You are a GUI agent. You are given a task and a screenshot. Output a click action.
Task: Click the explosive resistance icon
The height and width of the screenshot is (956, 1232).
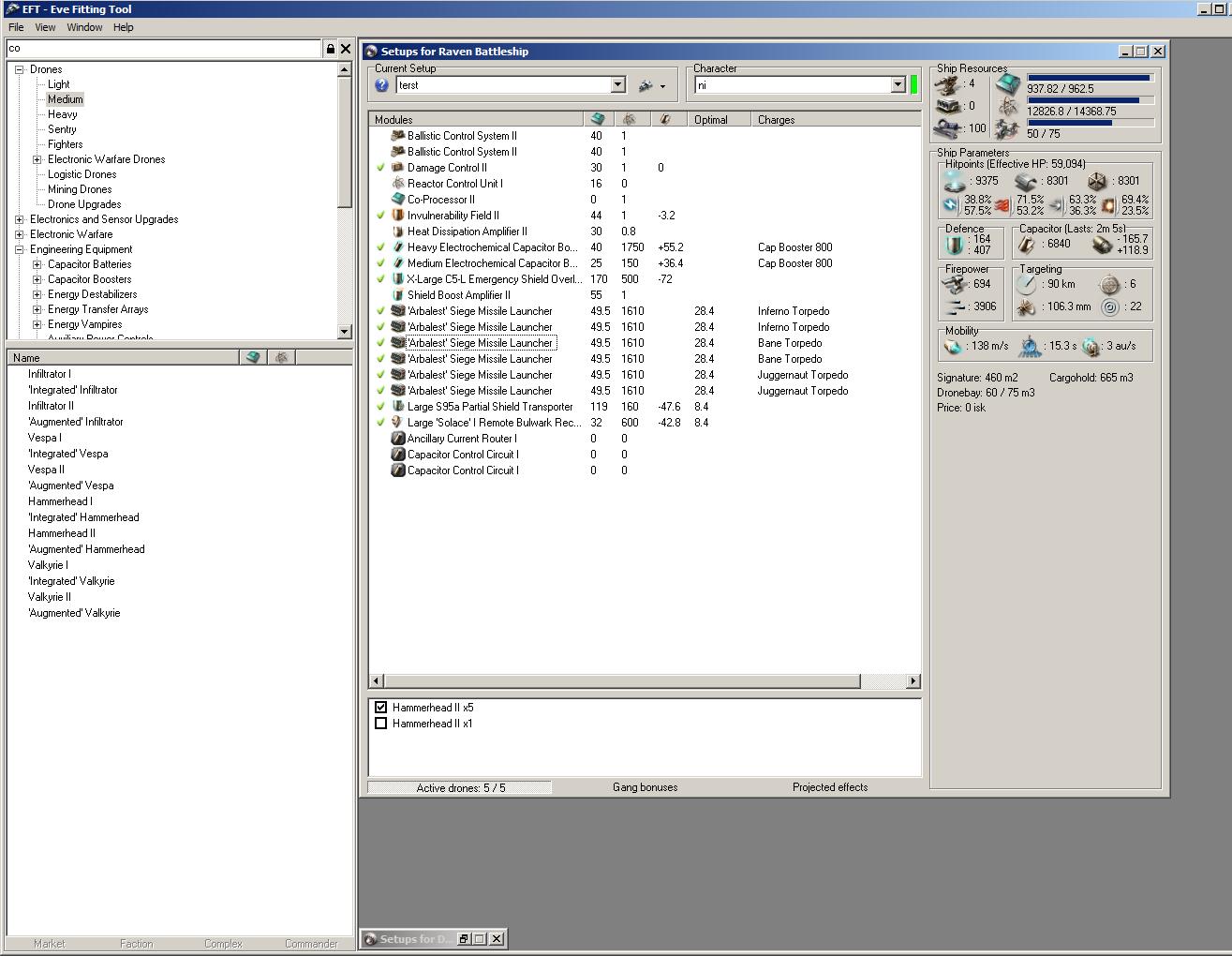point(1108,204)
